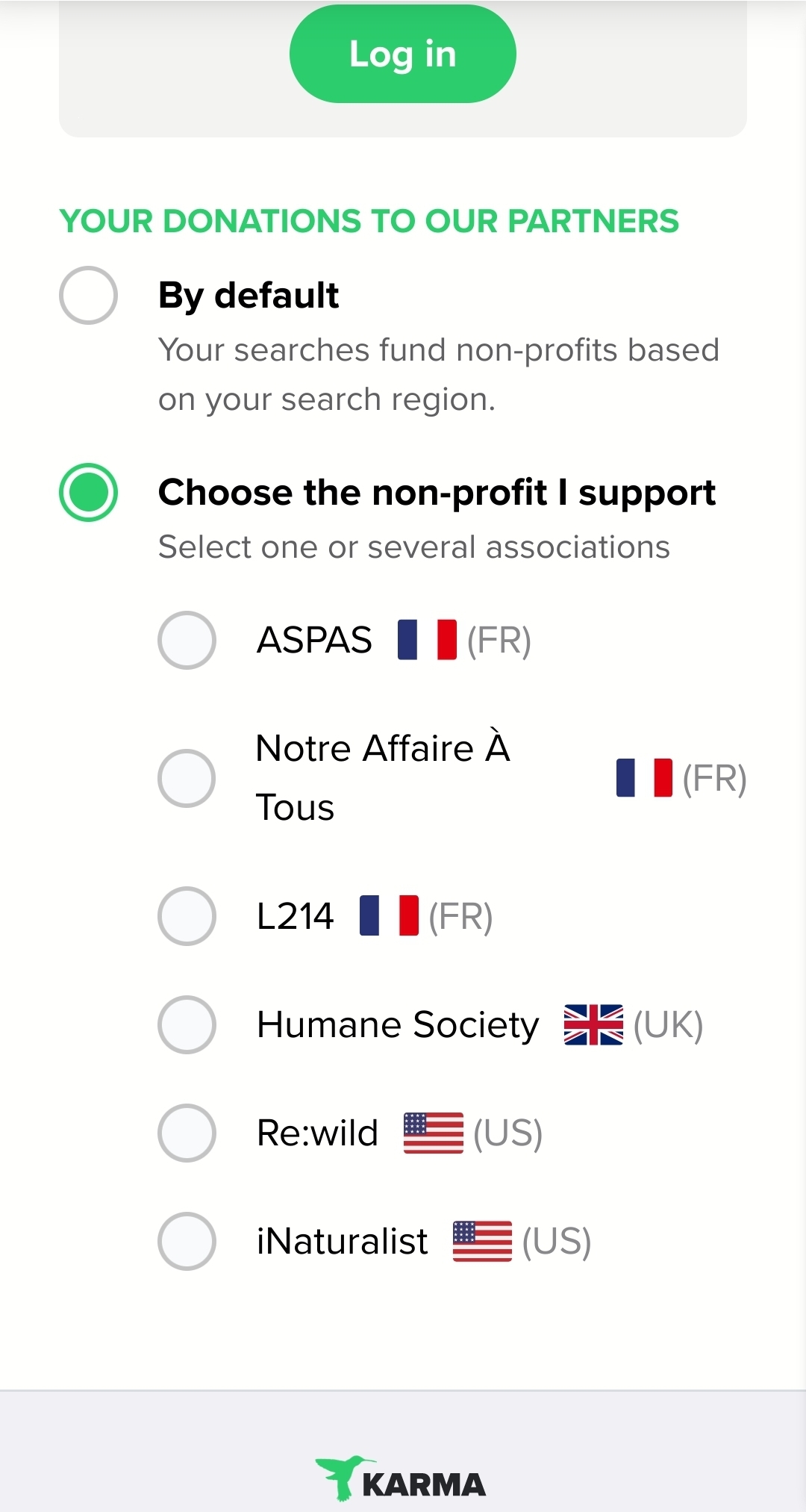This screenshot has height=1512, width=806.
Task: Check the ASPAS association option
Action: point(187,640)
